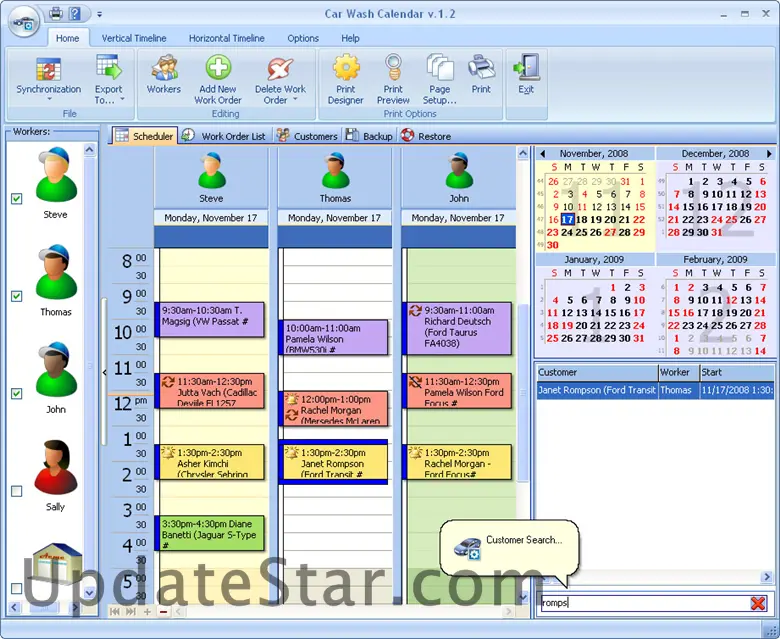780x639 pixels.
Task: Click the customer search input field
Action: 644,603
